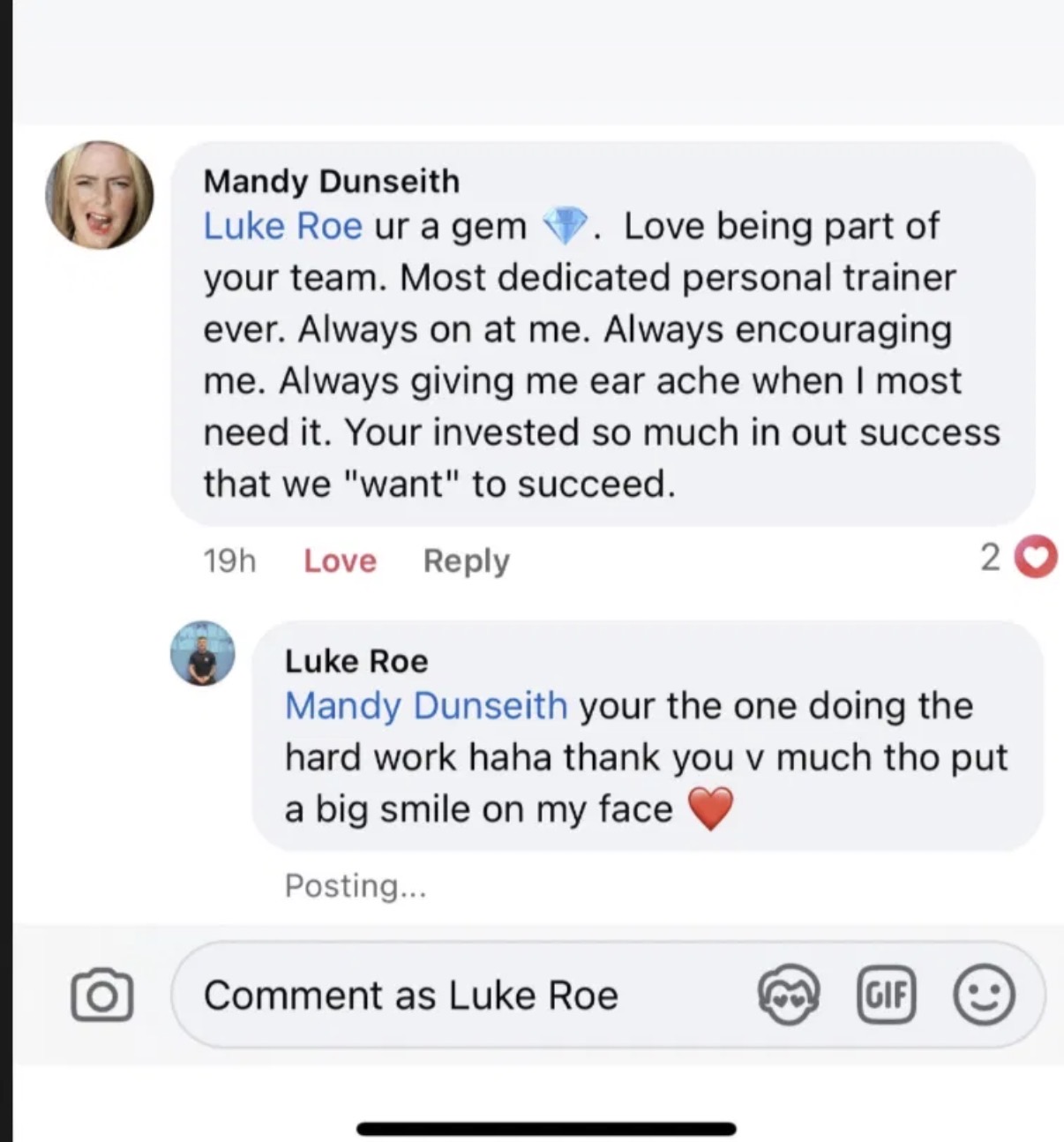Open camera to attach a photo

(101, 995)
